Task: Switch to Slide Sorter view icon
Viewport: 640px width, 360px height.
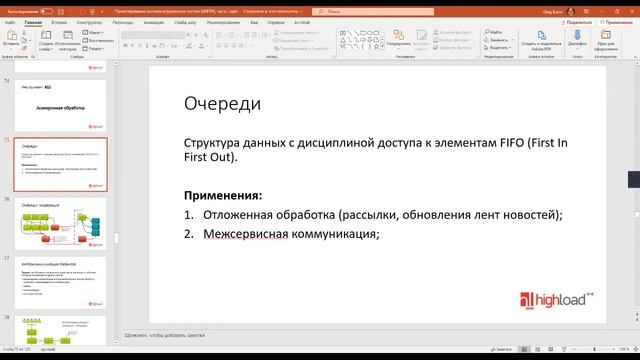Action: (538, 349)
